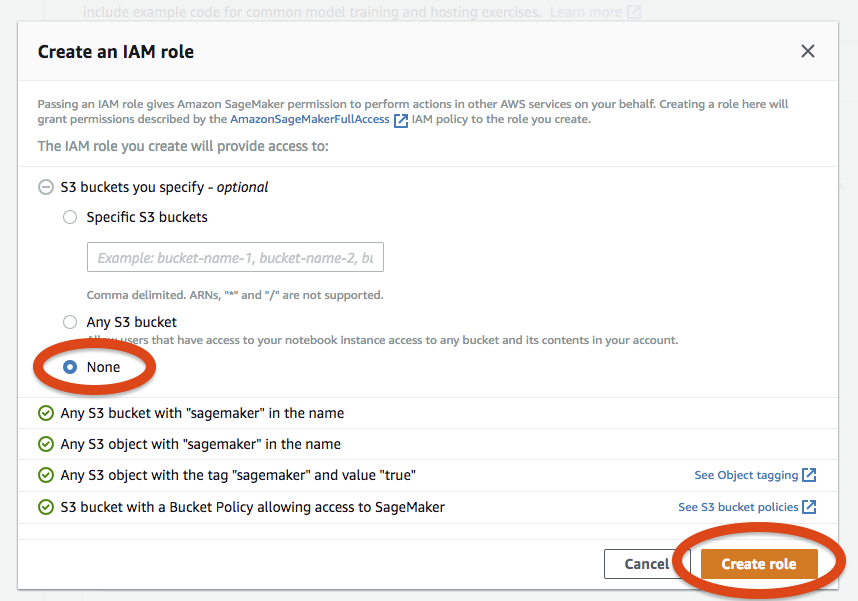
Task: Click green checkmark beside the Bucket Policy row
Action: coord(45,506)
